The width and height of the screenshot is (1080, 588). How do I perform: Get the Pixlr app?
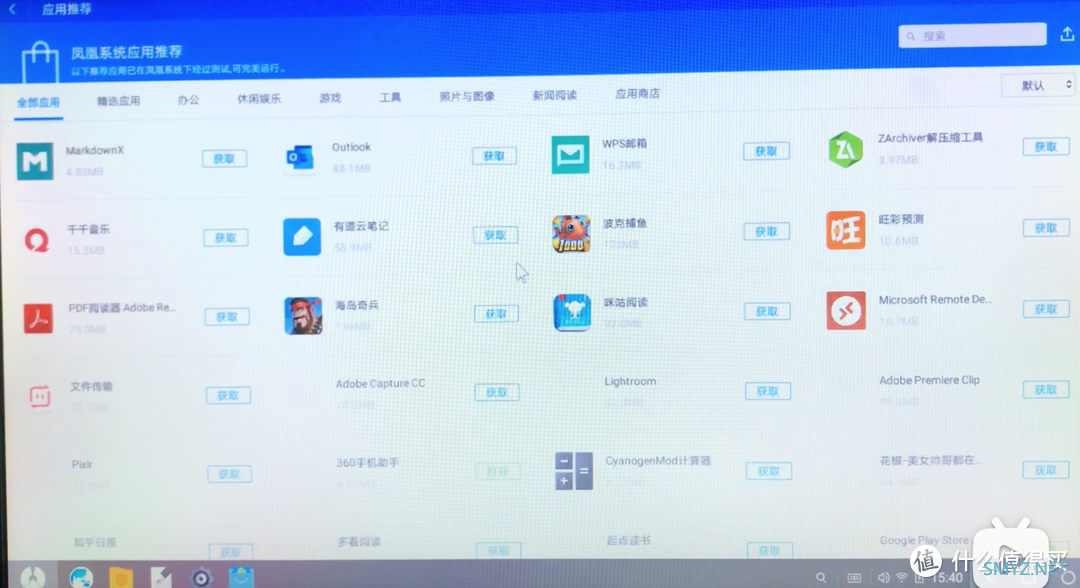coord(229,474)
